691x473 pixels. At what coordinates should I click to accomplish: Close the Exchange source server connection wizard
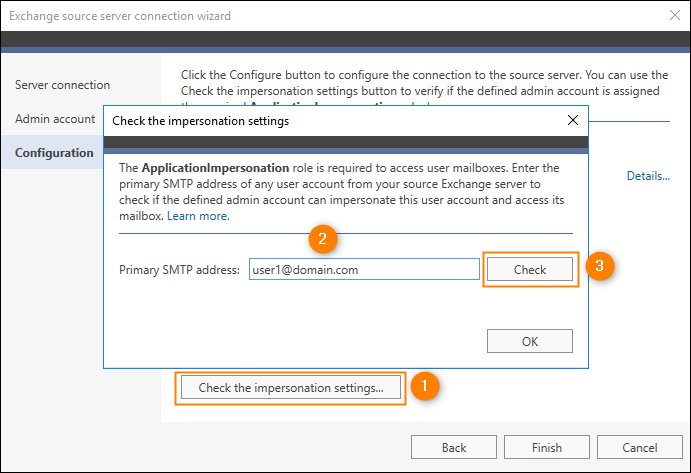point(674,15)
